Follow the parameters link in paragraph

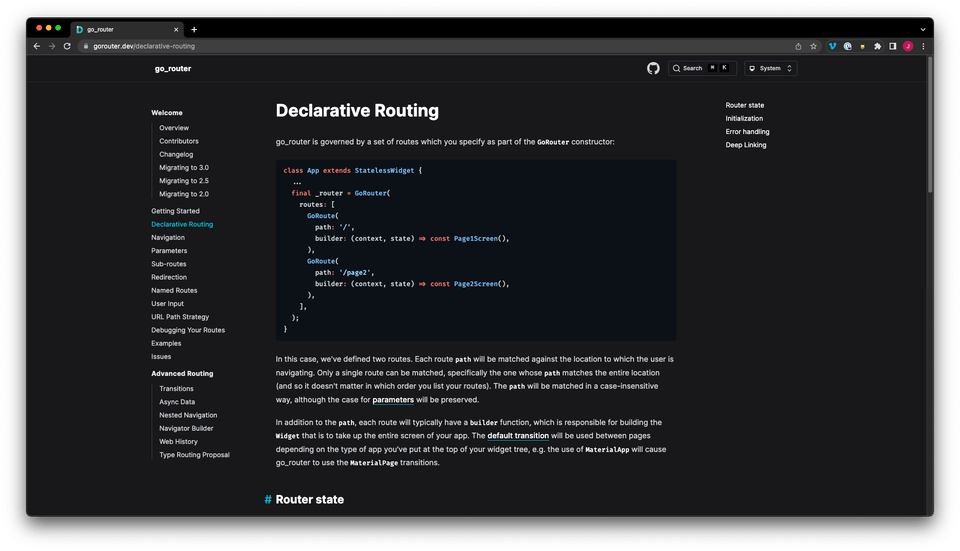393,400
